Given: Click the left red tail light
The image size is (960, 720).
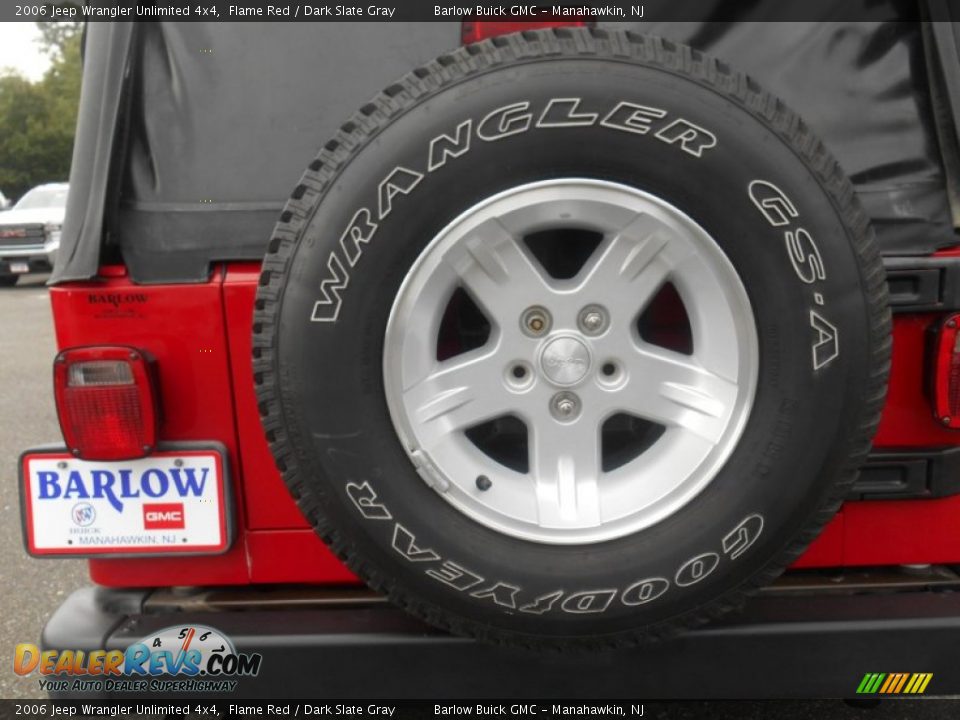Looking at the screenshot, I should 105,402.
